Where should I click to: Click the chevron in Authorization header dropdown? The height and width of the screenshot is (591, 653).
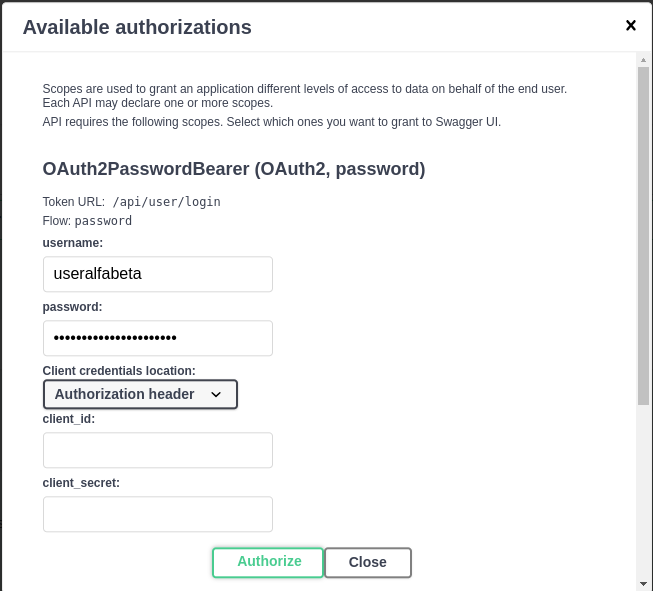(x=216, y=395)
